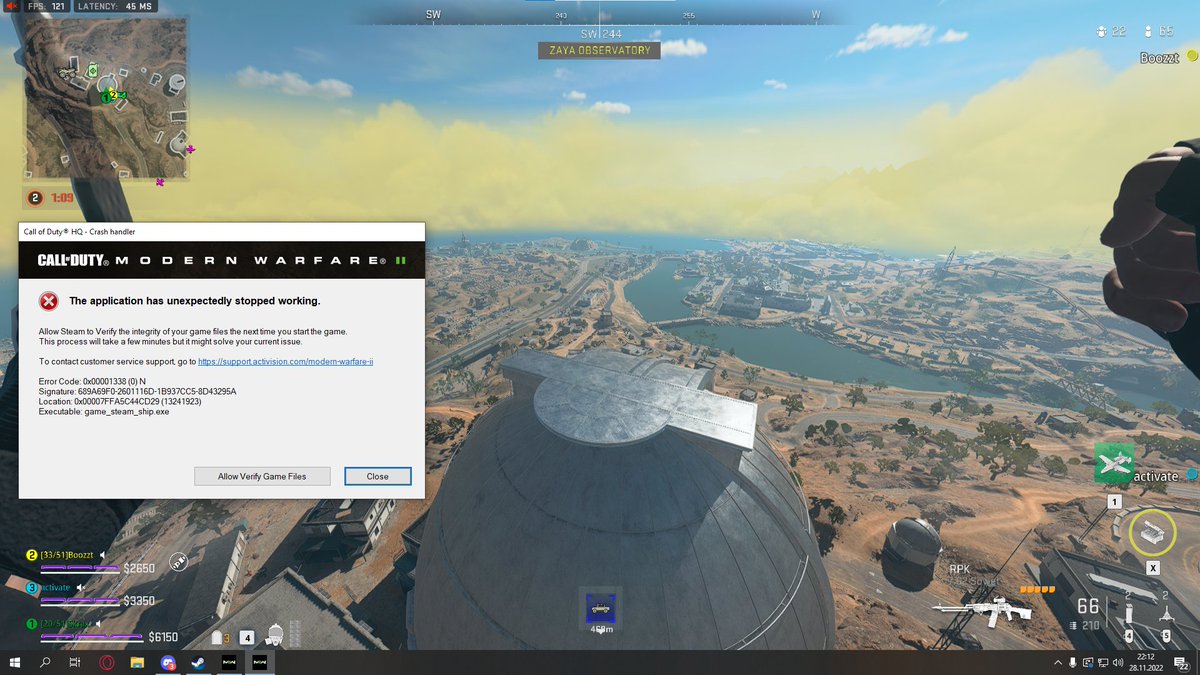Click the Modern Warfare II taskbar icon beside Steam
The width and height of the screenshot is (1200, 675).
229,663
